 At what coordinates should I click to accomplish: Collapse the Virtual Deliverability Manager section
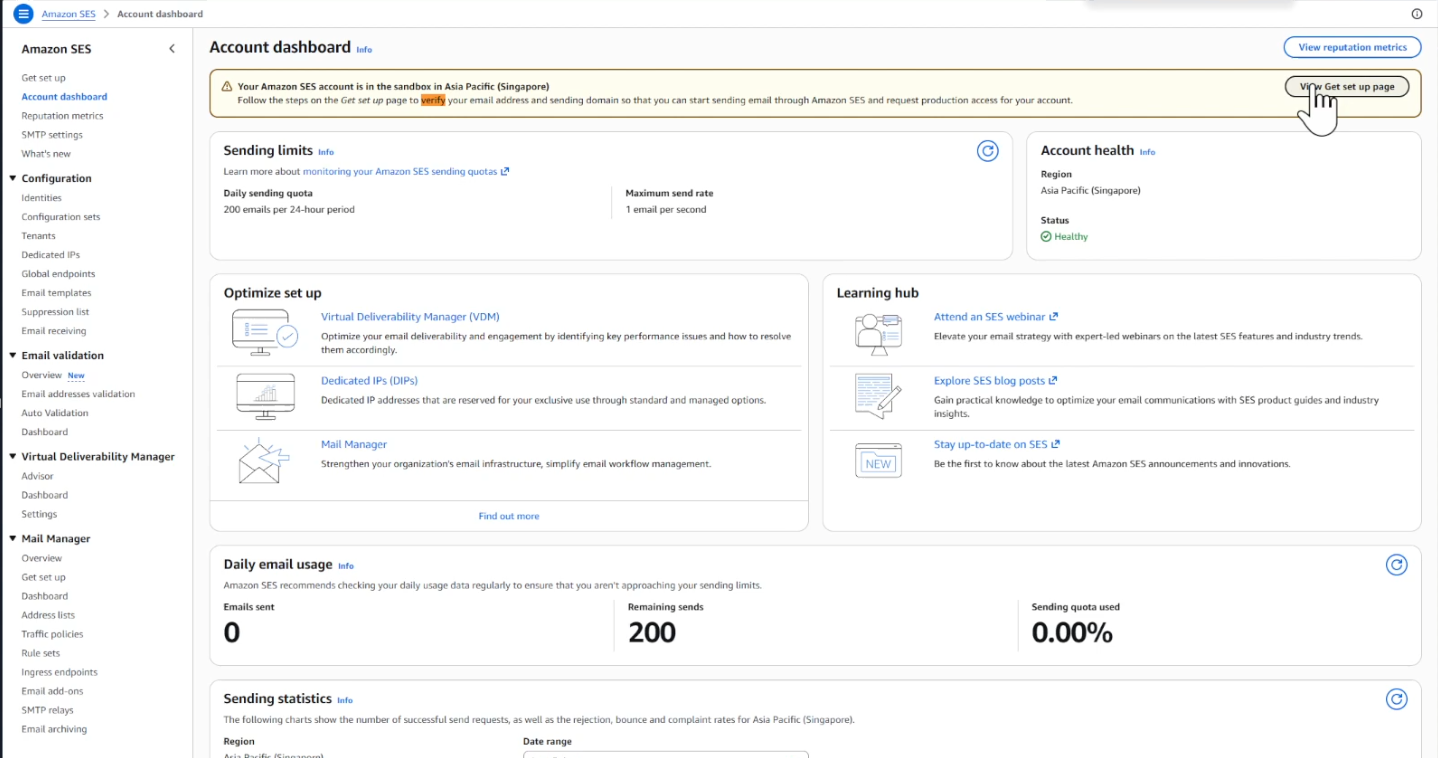pos(12,457)
